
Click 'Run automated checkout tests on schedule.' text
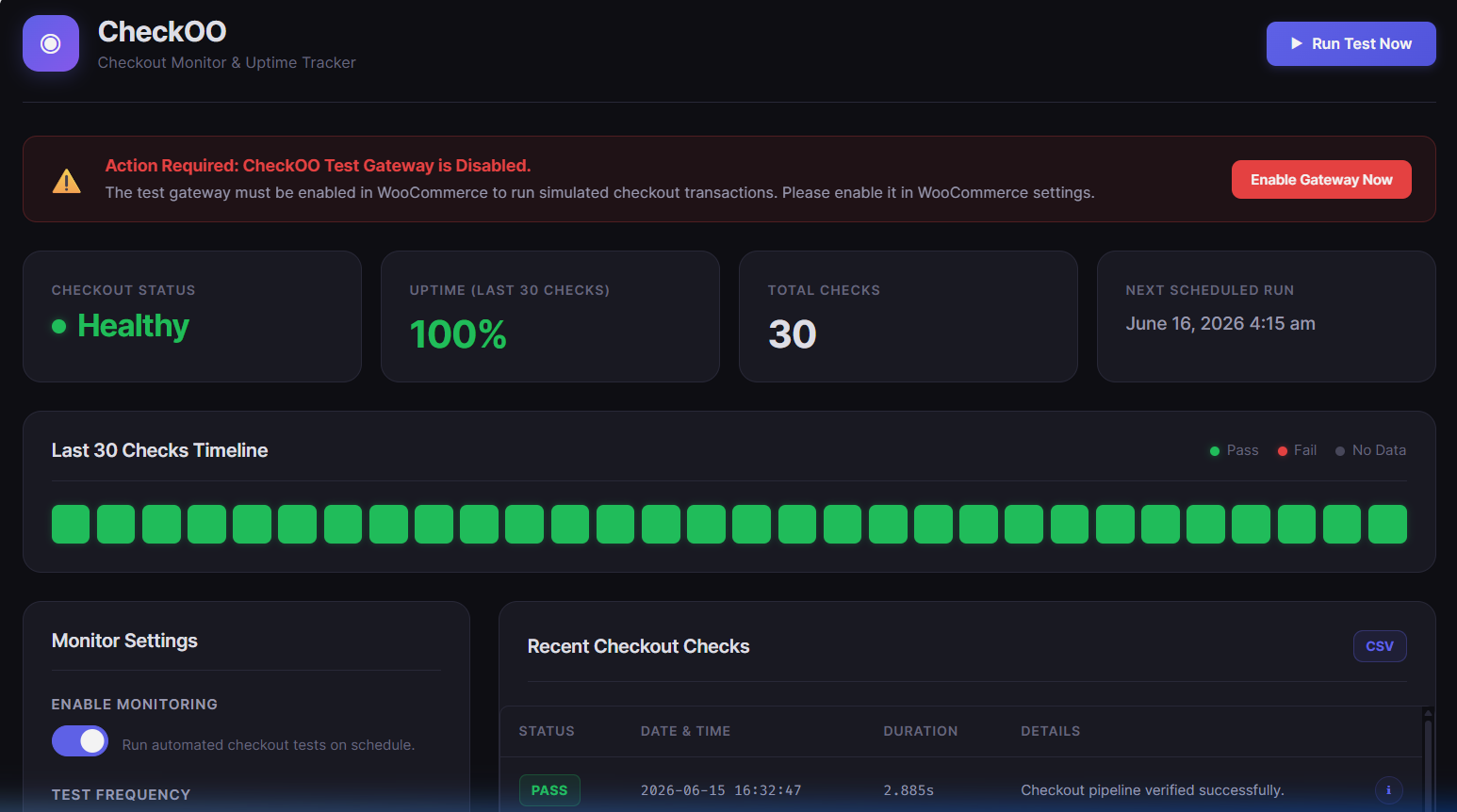(269, 745)
